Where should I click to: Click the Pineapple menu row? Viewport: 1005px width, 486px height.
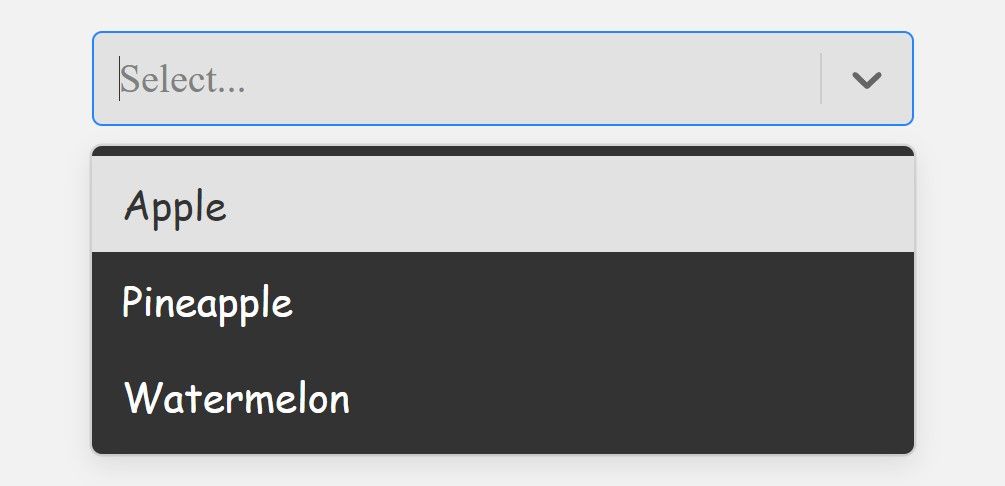coord(502,302)
